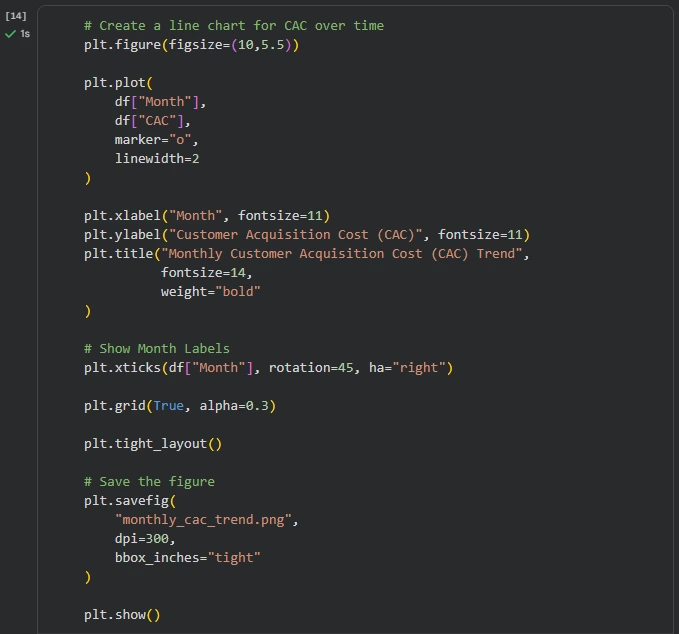
Task: Click the df["Month"] argument in plt.plot
Action: (160, 102)
